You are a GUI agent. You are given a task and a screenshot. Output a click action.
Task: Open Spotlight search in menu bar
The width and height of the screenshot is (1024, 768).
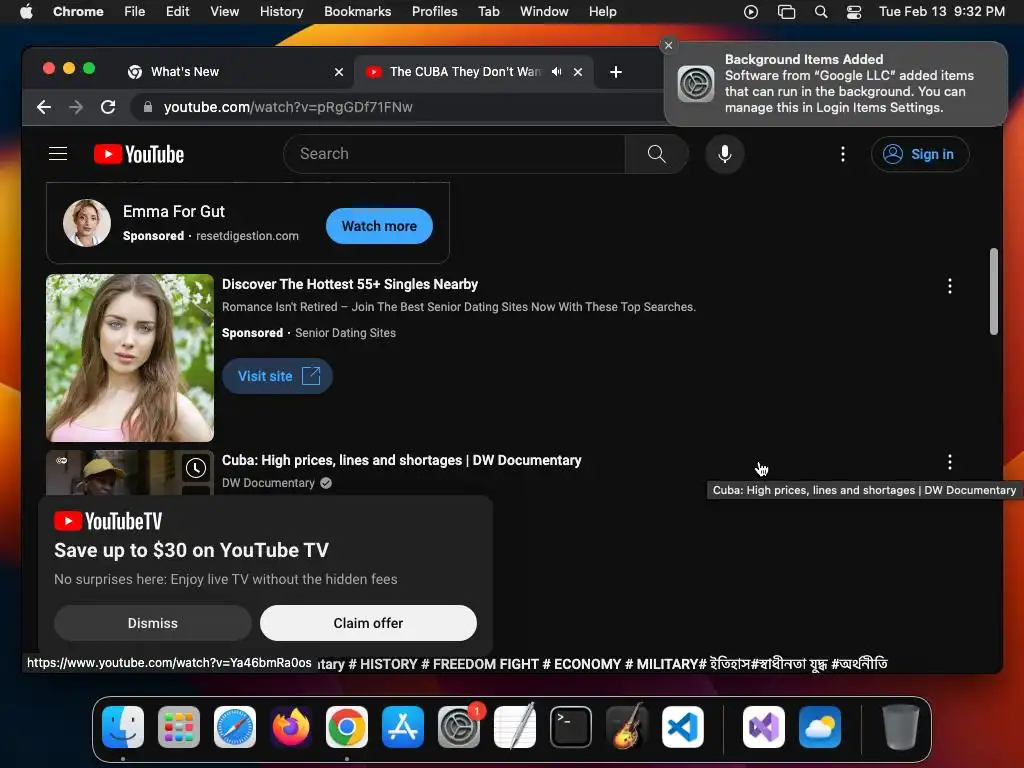821,12
